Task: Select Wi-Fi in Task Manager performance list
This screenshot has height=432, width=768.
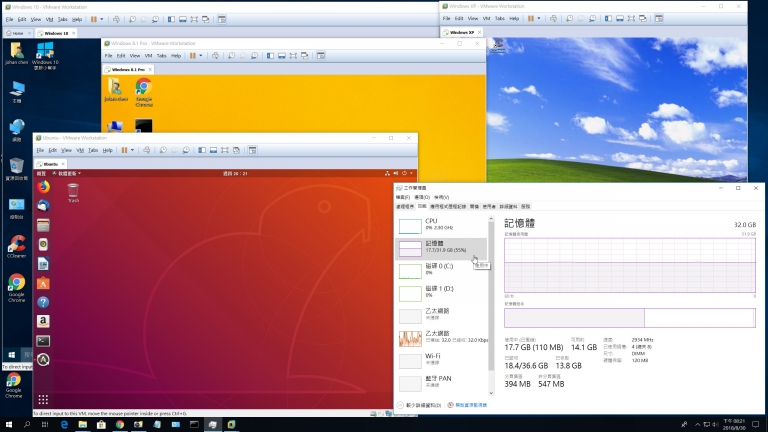Action: [x=441, y=360]
